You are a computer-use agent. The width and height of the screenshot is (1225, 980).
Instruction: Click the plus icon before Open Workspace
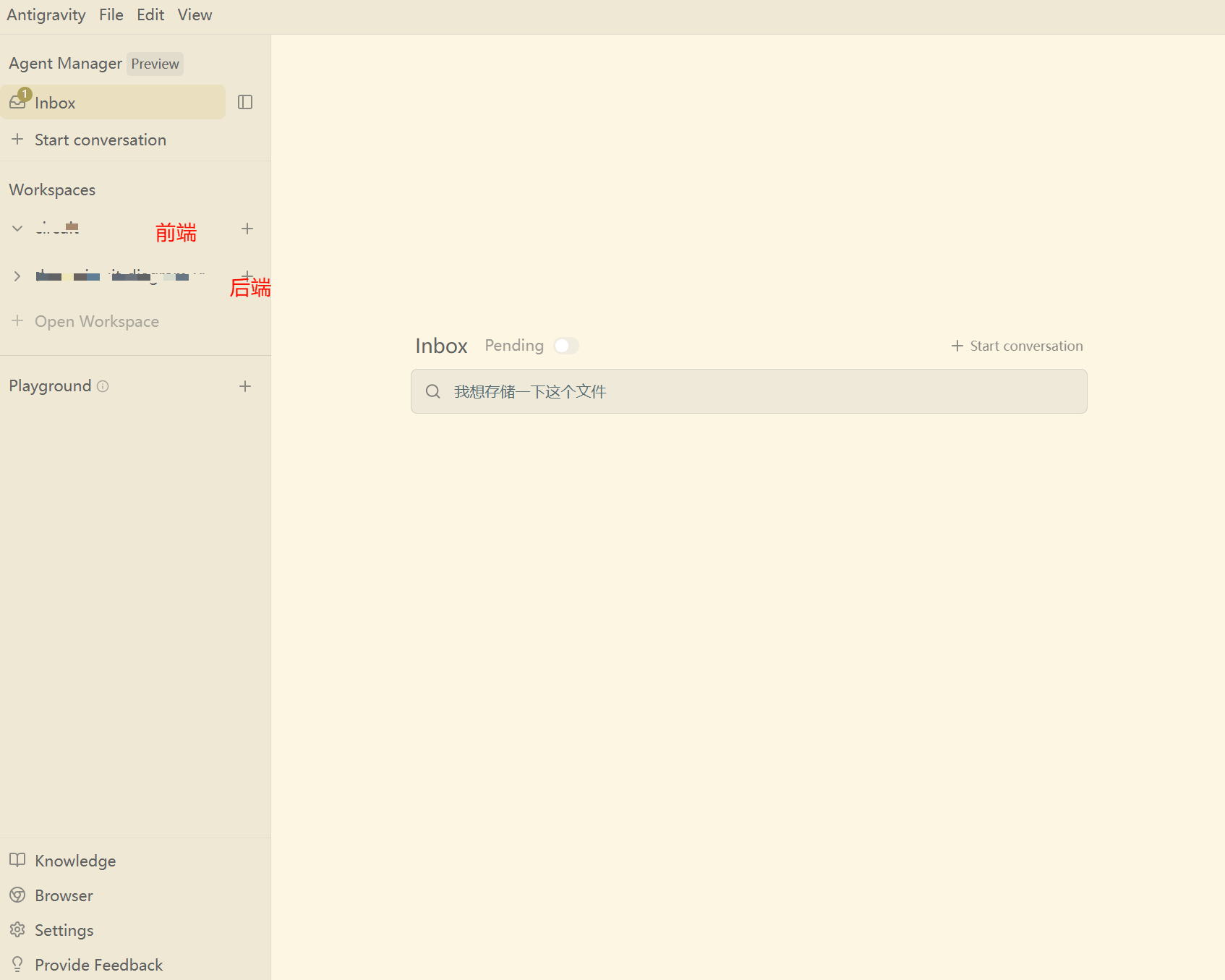(x=18, y=320)
